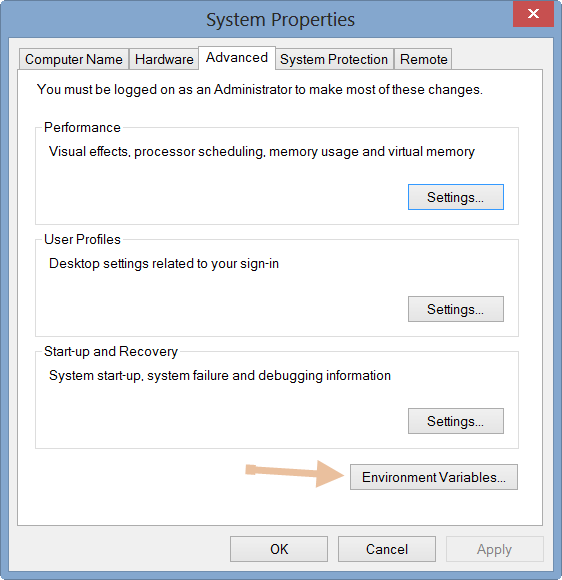The height and width of the screenshot is (580, 562).
Task: Open Start-up and Recovery Settings button
Action: tap(456, 421)
